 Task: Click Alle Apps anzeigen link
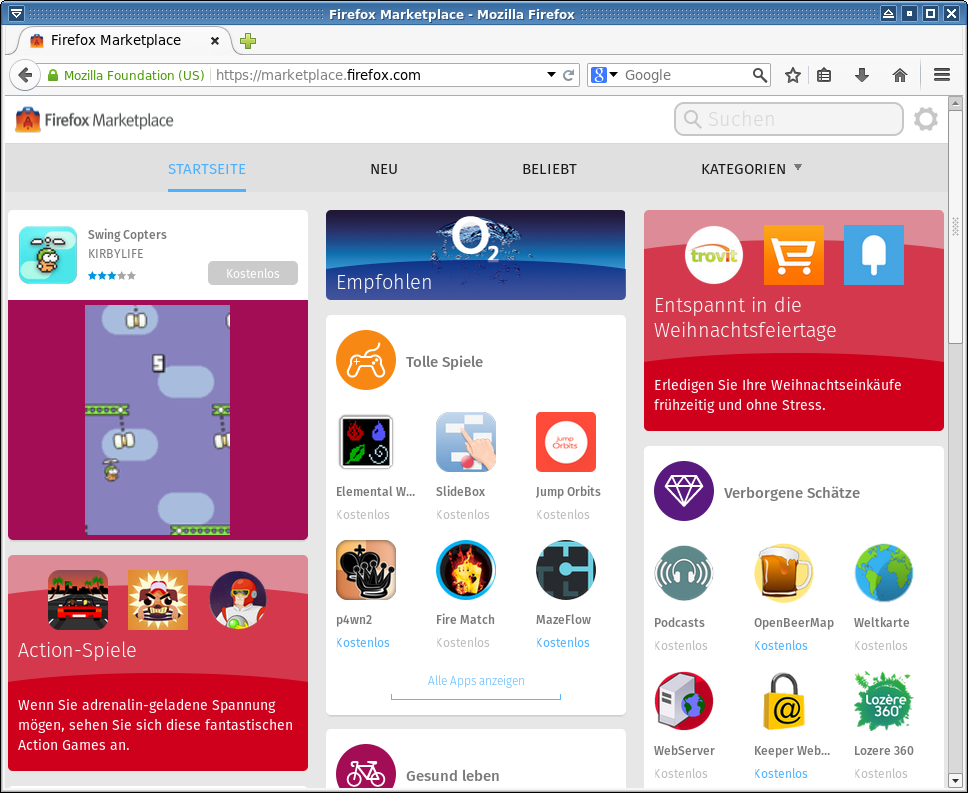click(x=476, y=681)
